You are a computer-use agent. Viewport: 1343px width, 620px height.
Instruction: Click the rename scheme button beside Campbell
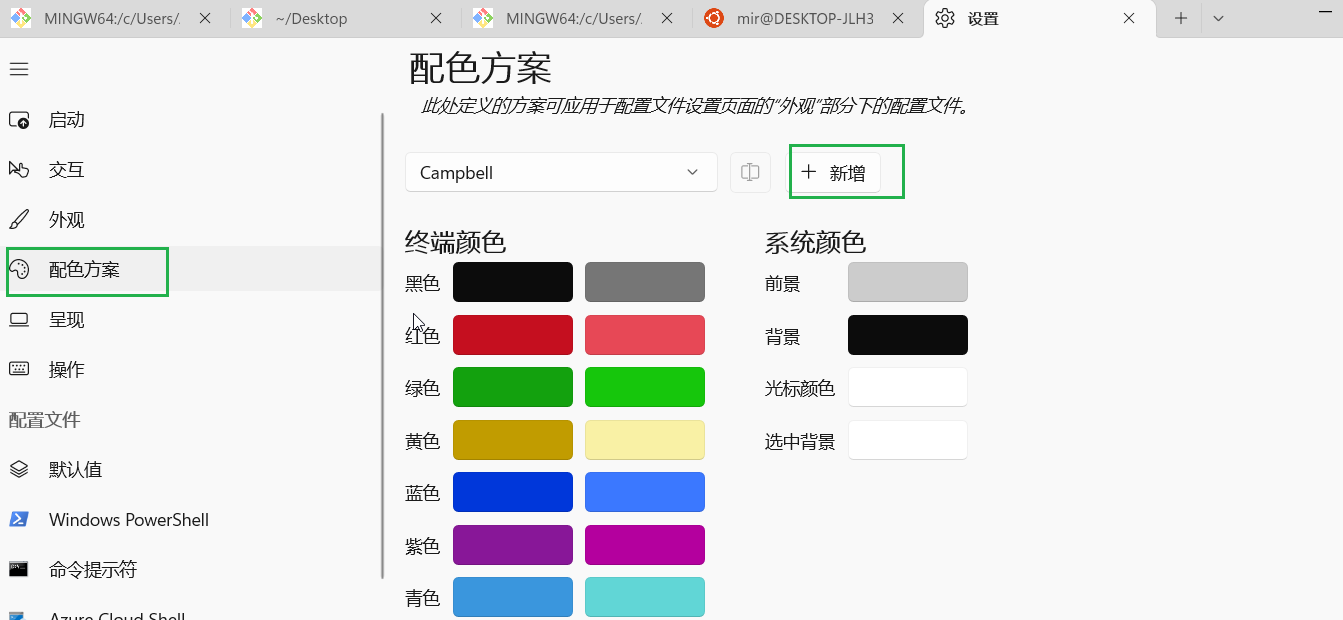[750, 172]
